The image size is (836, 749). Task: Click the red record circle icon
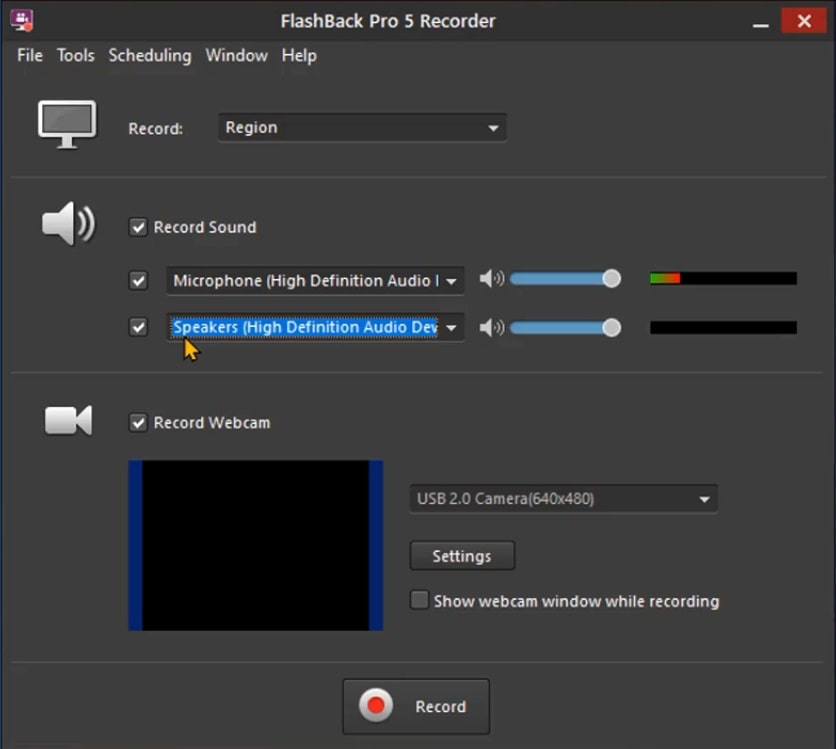(x=376, y=705)
